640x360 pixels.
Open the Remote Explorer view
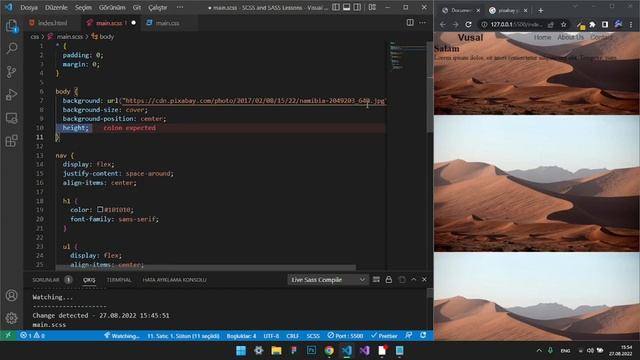click(x=11, y=118)
